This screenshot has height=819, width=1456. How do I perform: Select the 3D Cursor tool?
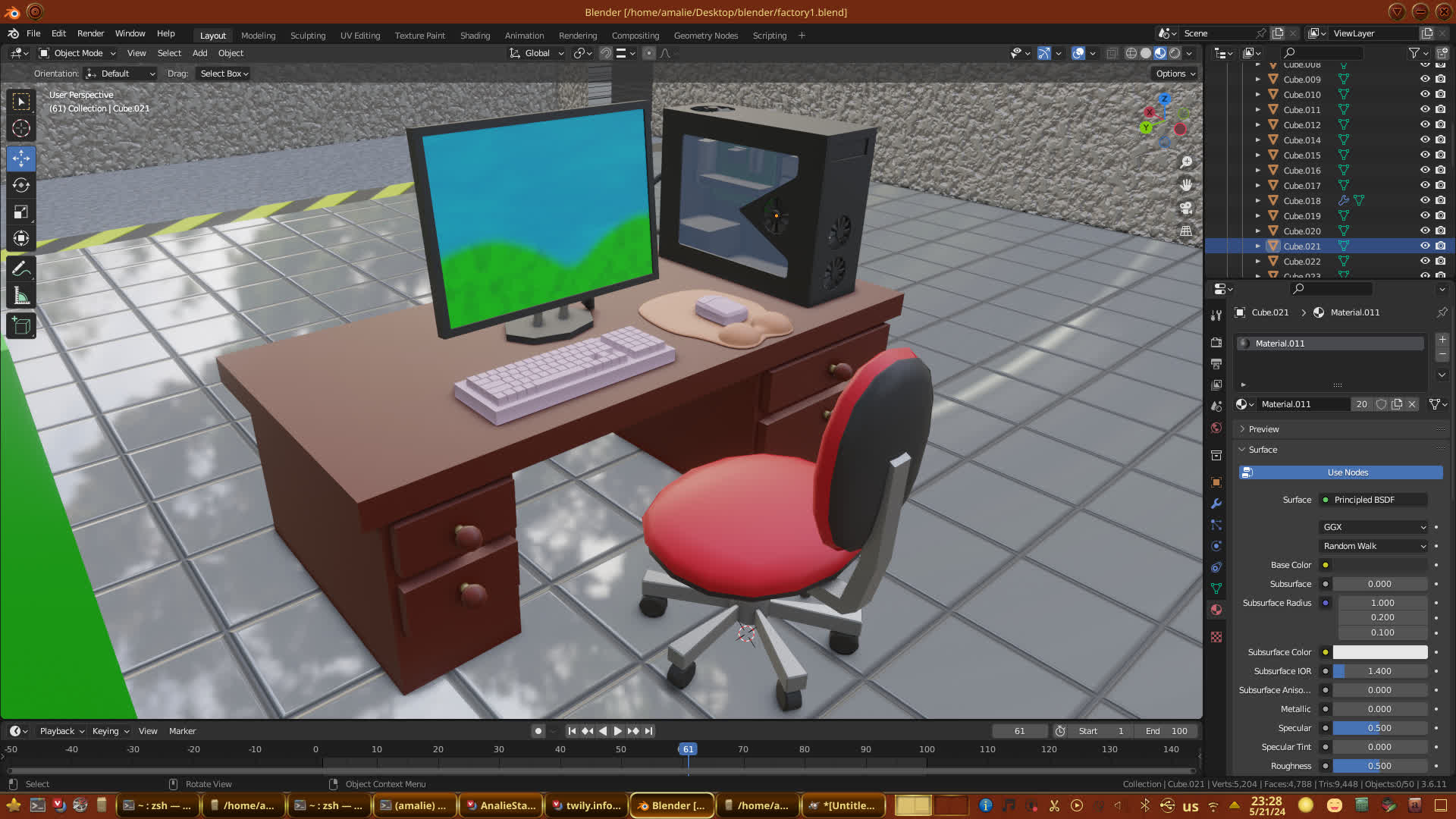(x=21, y=128)
